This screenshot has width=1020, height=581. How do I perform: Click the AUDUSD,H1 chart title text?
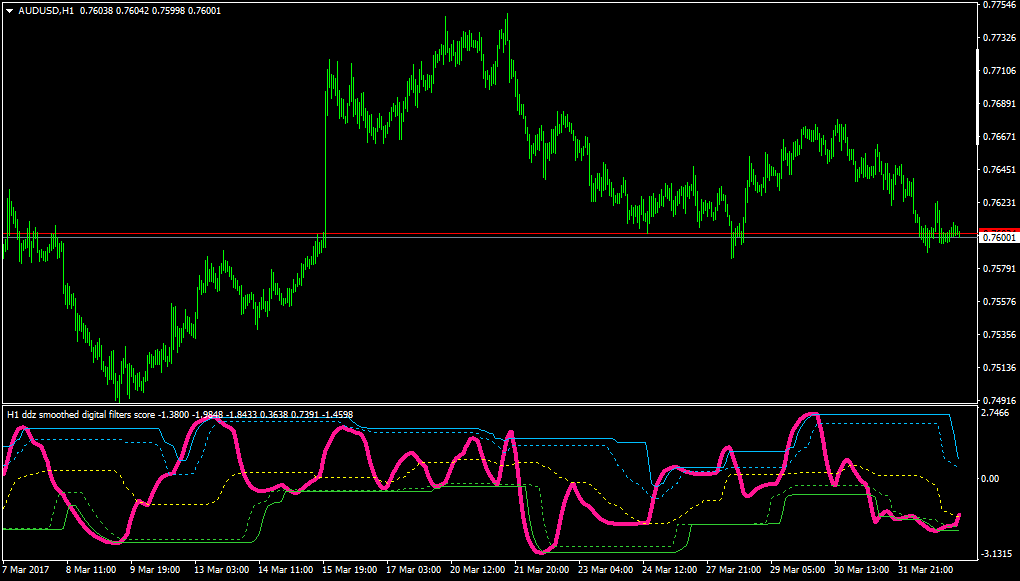click(46, 10)
